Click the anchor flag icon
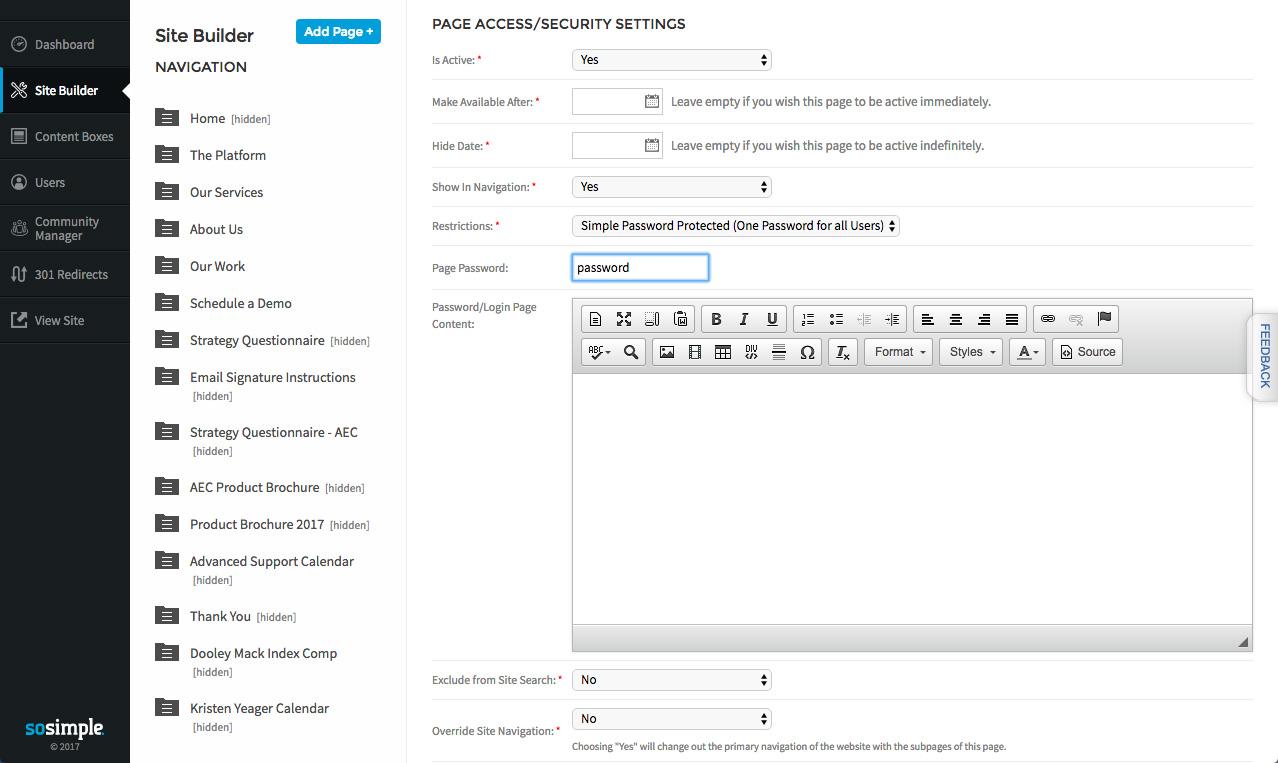The height and width of the screenshot is (763, 1278). pos(1104,319)
